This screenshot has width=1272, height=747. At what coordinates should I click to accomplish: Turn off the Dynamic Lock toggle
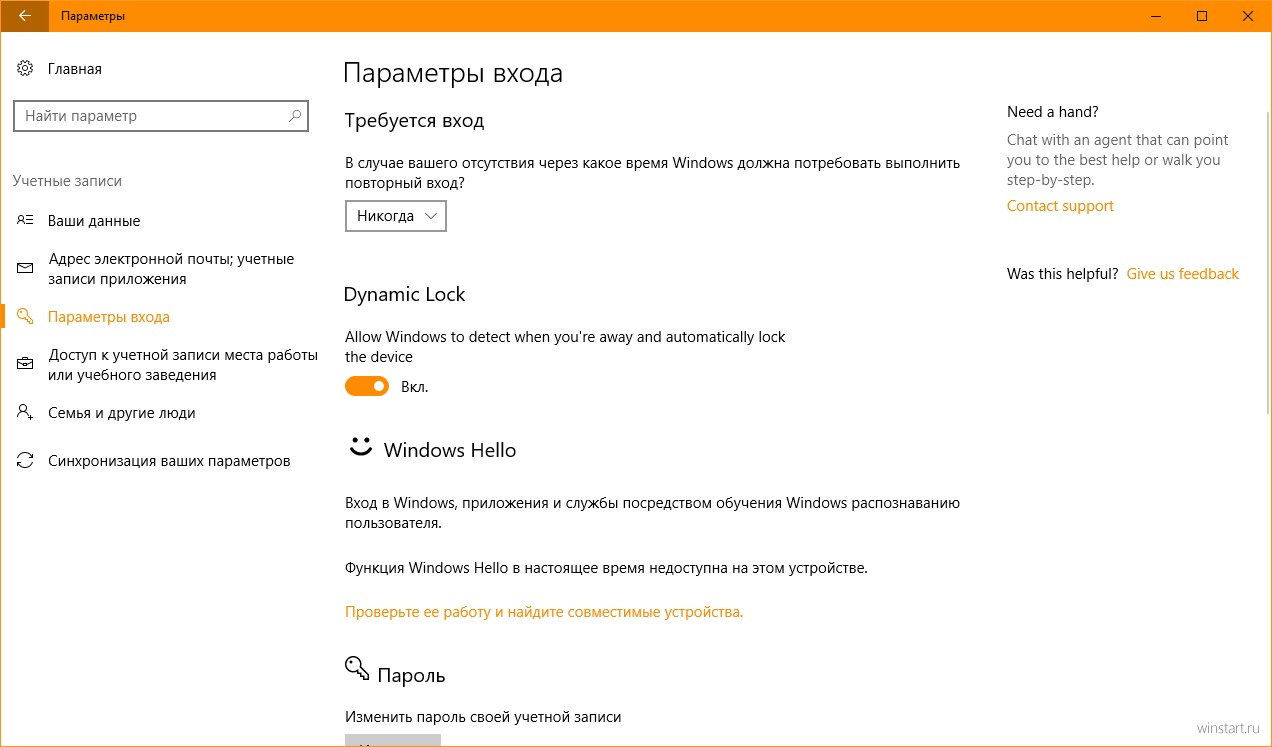click(367, 386)
